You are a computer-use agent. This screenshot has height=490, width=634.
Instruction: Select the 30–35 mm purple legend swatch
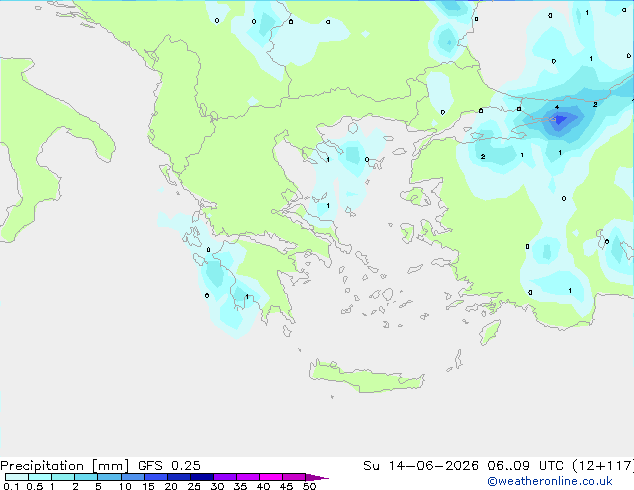tap(224, 477)
